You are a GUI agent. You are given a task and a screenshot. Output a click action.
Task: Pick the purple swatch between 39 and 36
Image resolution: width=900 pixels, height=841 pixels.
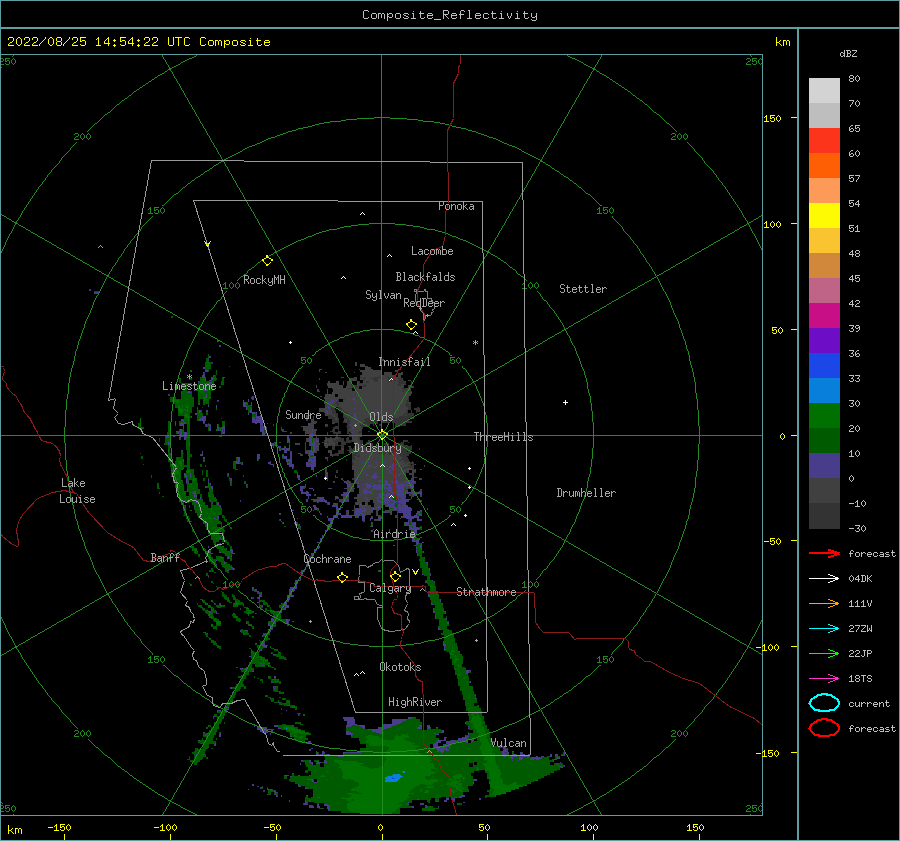coord(824,340)
